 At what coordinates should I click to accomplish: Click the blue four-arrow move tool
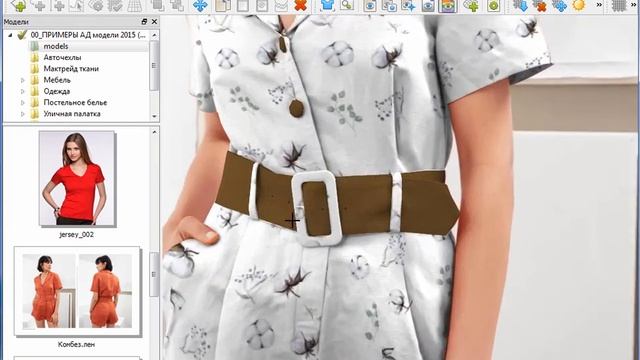[x=200, y=5]
